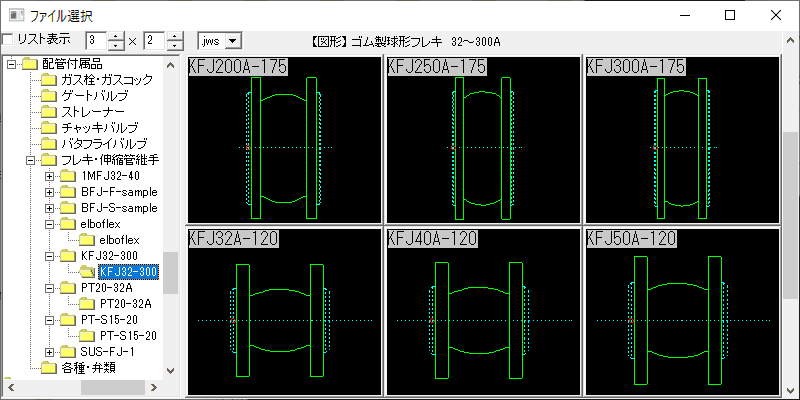Screen dimensions: 800x400
Task: Expand the SUS-FJ-1 tree node
Action: click(x=50, y=352)
